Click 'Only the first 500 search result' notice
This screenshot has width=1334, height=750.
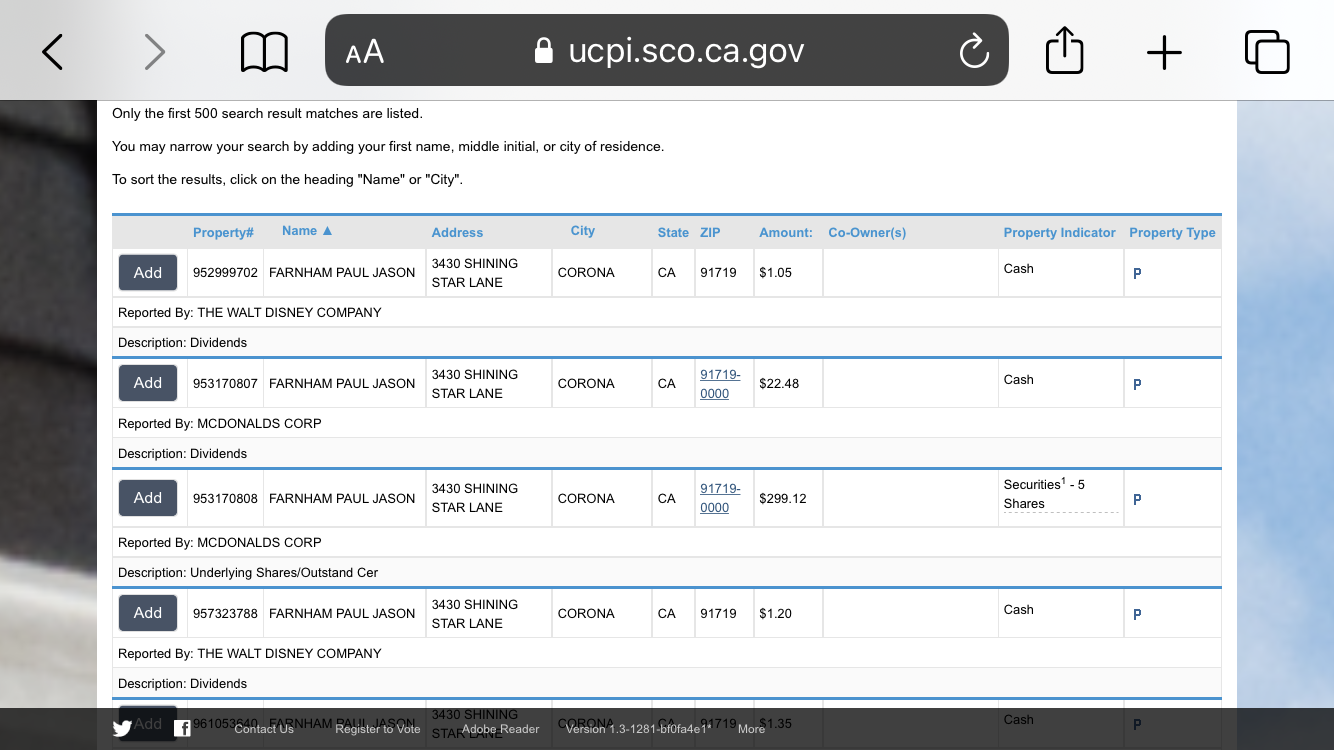click(x=267, y=113)
